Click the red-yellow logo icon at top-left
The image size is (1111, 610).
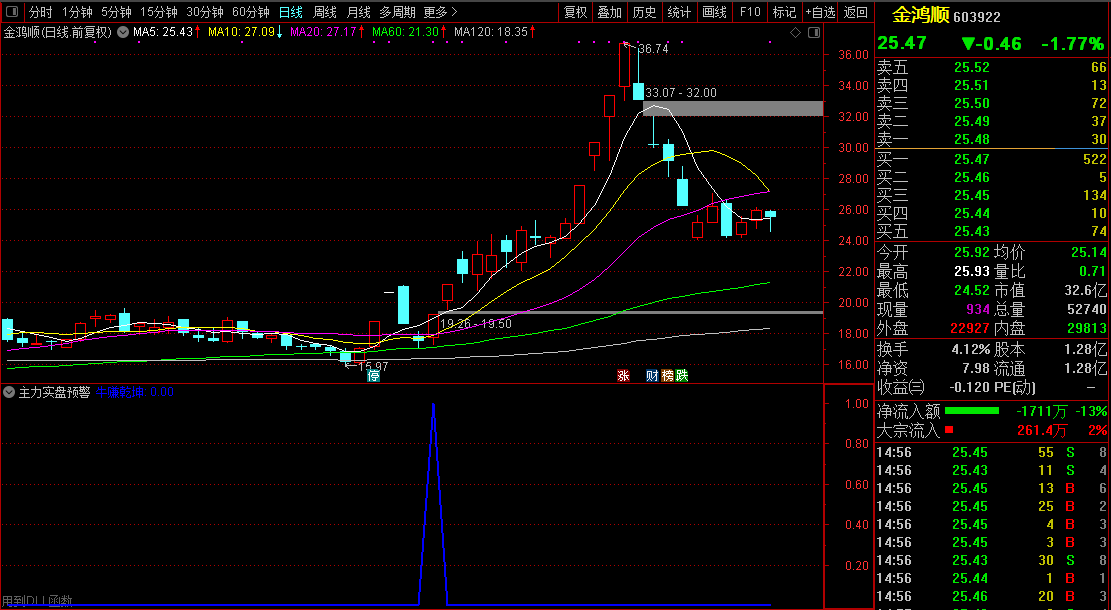pyautogui.click(x=11, y=12)
